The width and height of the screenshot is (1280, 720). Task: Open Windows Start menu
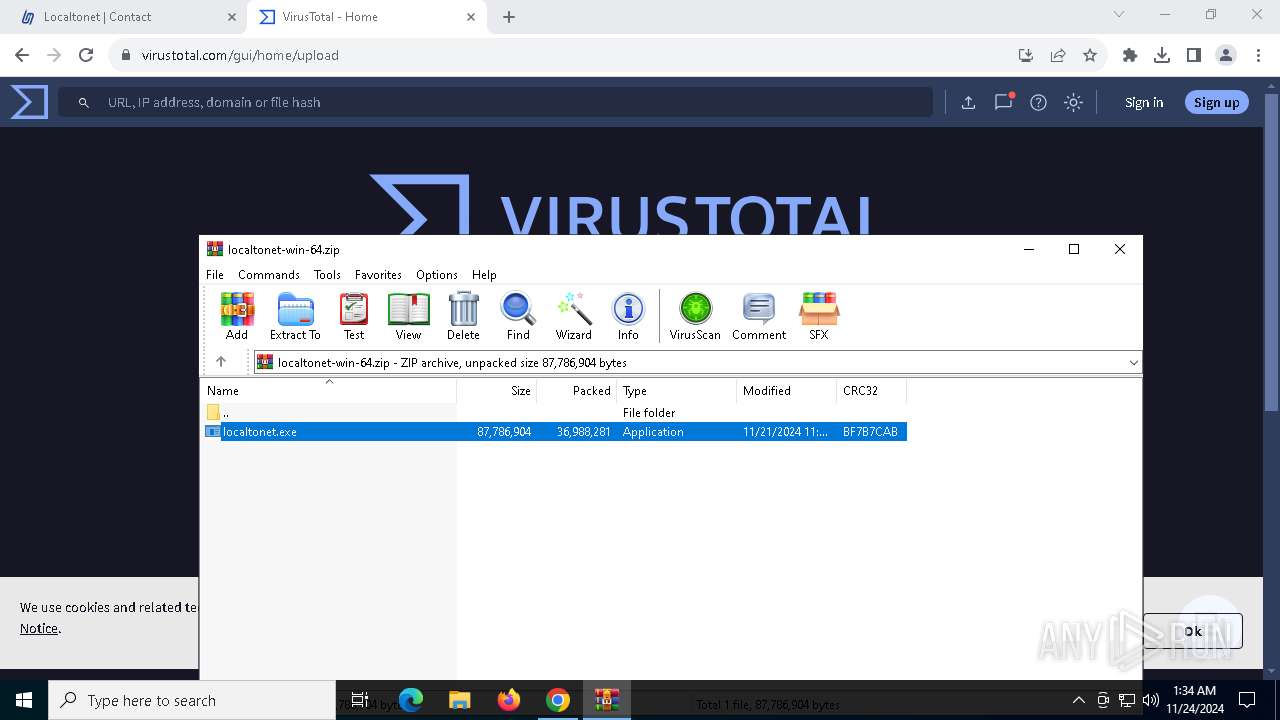click(x=24, y=700)
